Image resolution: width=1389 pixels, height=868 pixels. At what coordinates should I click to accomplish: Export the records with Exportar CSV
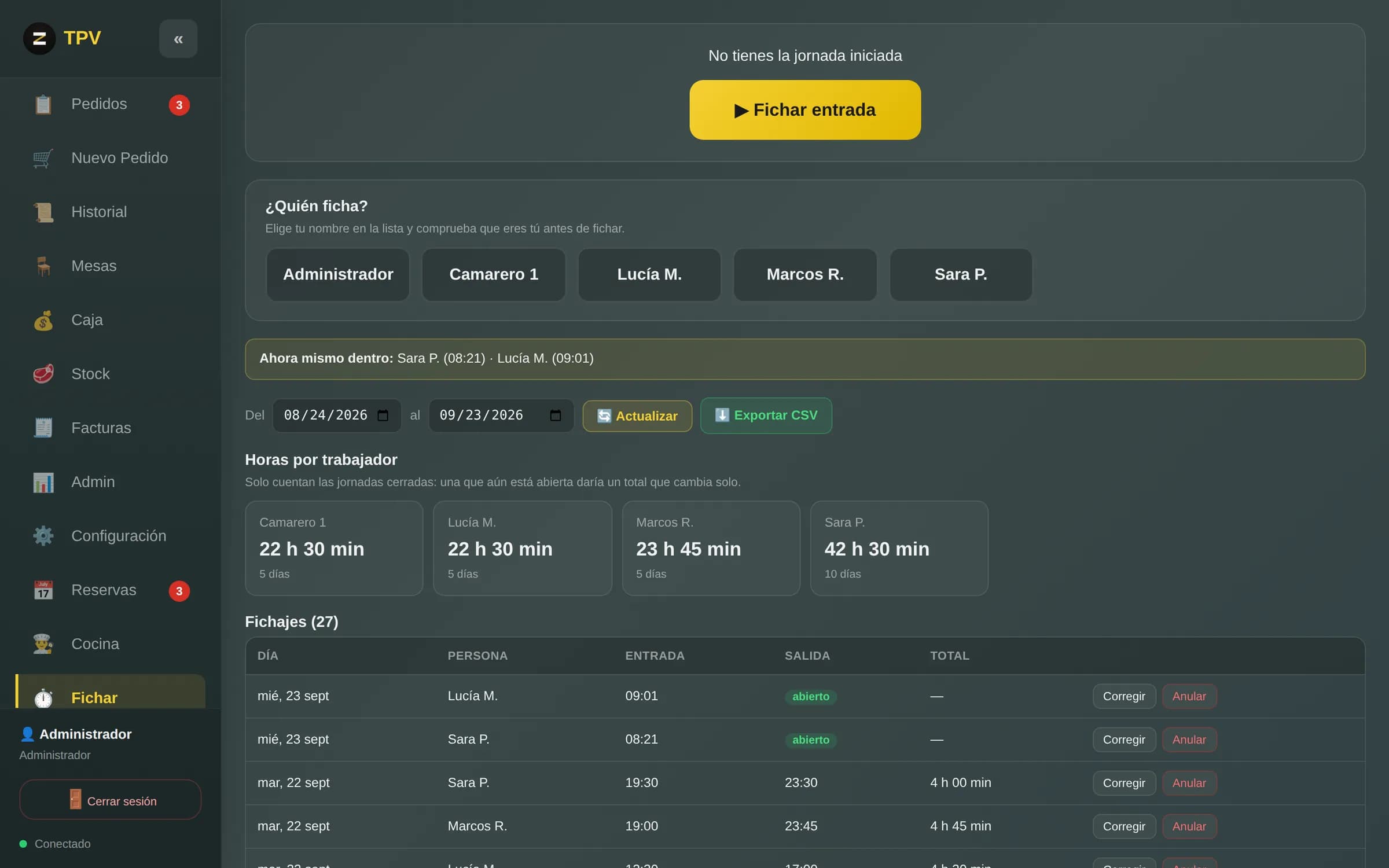click(766, 415)
